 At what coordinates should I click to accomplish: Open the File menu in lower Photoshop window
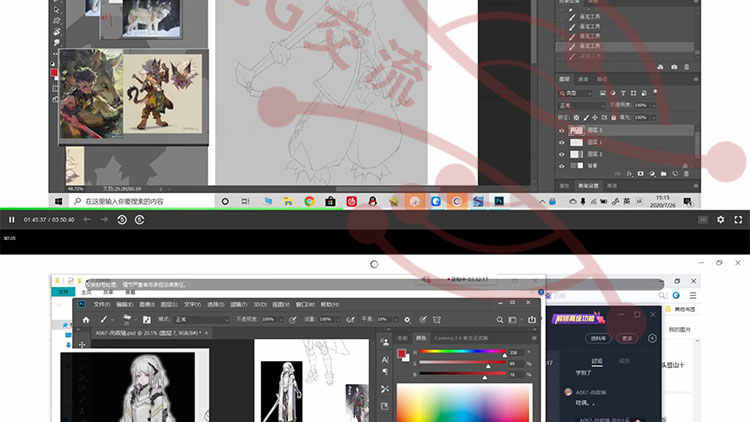tap(101, 304)
